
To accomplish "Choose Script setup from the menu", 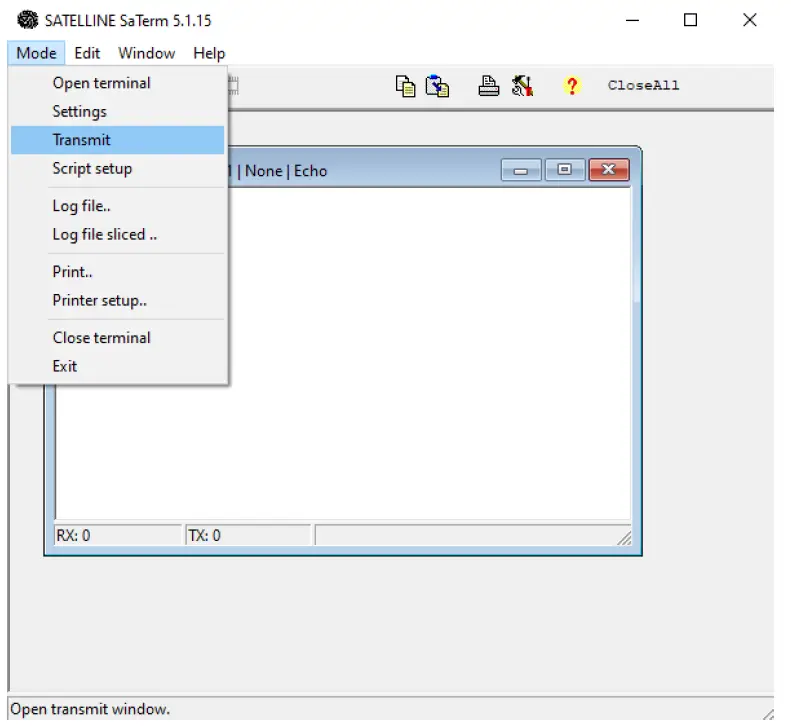I will click(118, 169).
